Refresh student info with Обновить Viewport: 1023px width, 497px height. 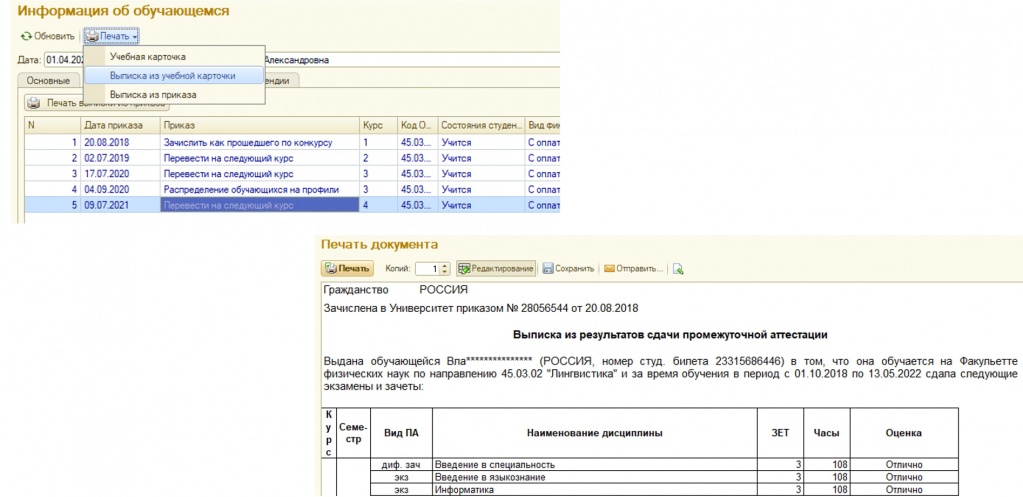click(x=47, y=36)
